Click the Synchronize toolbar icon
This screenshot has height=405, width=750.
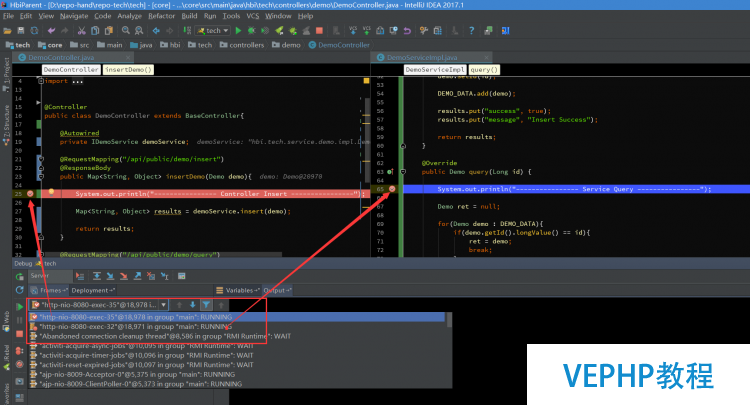pos(34,31)
